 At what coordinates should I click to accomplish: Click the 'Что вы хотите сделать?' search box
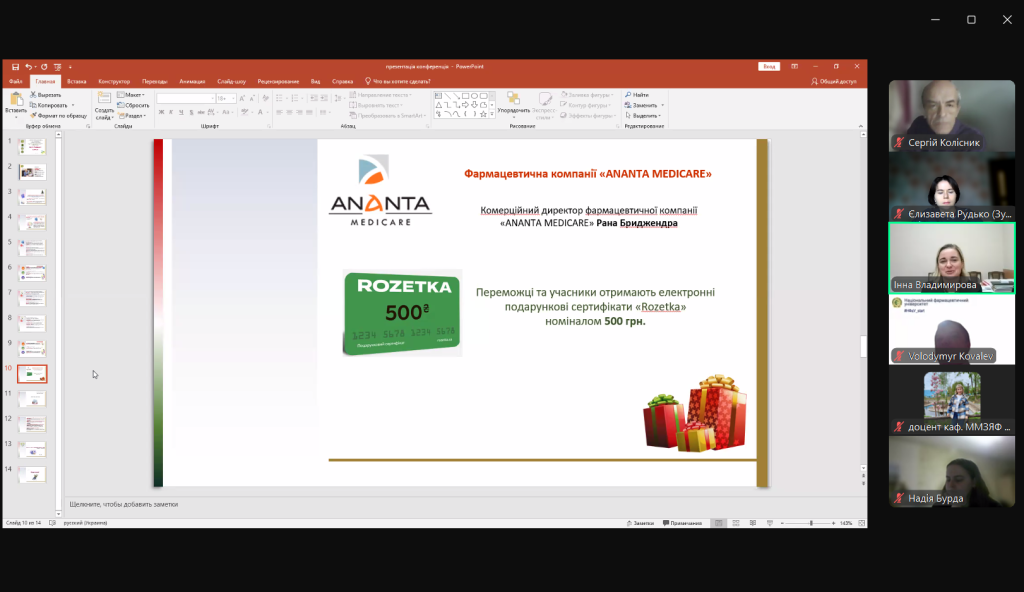pos(398,82)
